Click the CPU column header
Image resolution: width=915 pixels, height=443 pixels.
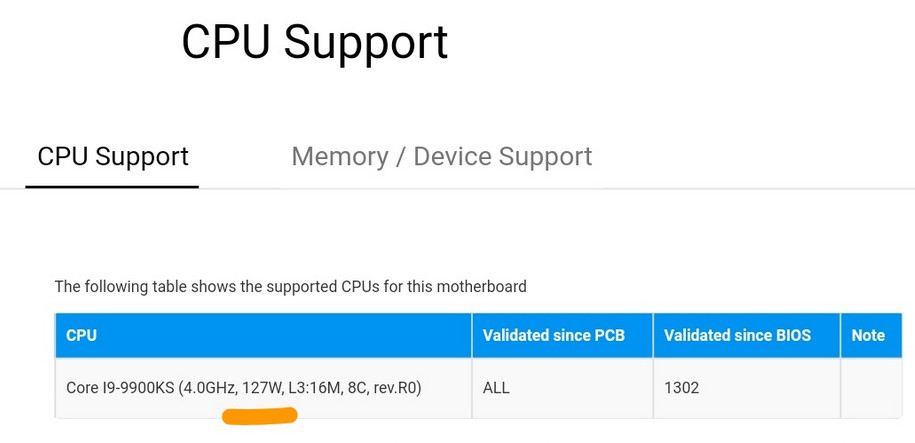[x=81, y=336]
